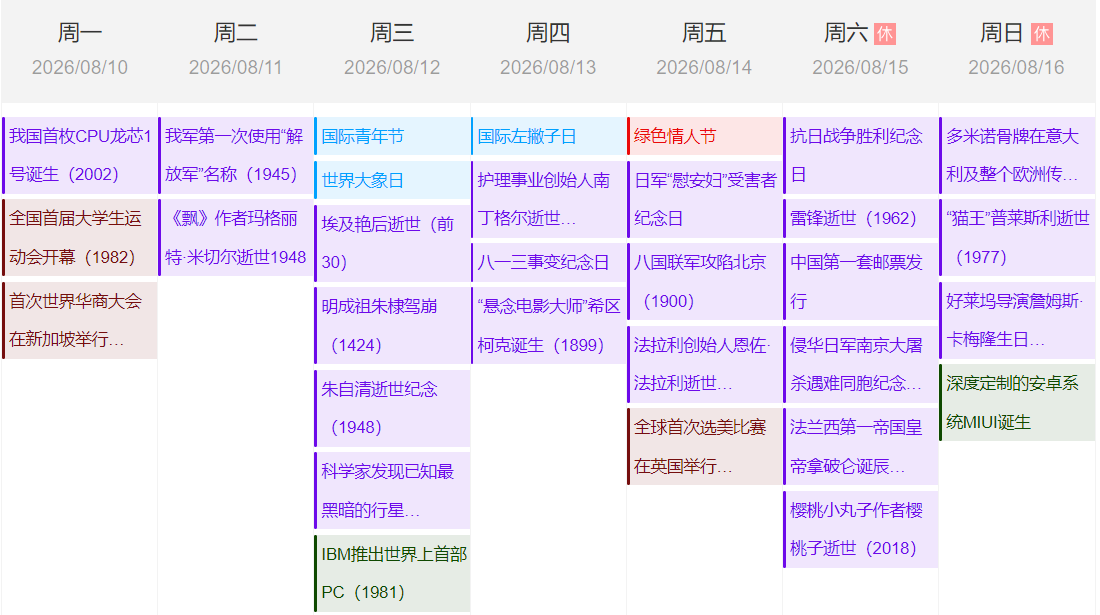Screen dimensions: 1100x615
Task: Select the 八一三事变纪念日 entry
Action: [x=548, y=262]
